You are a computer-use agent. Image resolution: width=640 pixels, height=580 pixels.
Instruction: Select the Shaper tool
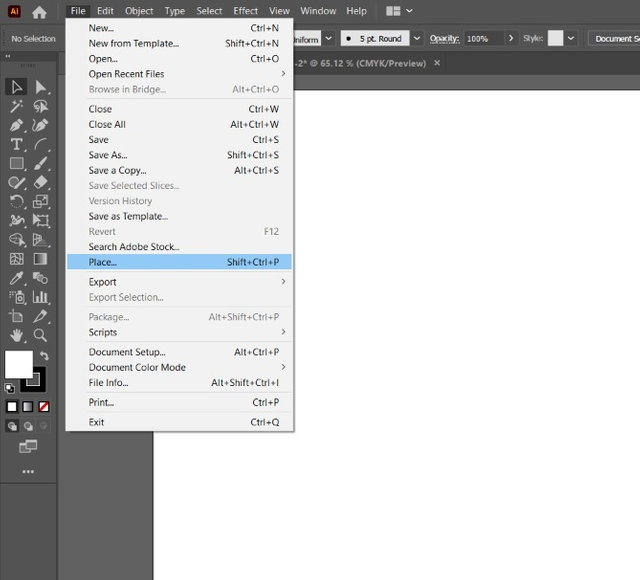16,182
